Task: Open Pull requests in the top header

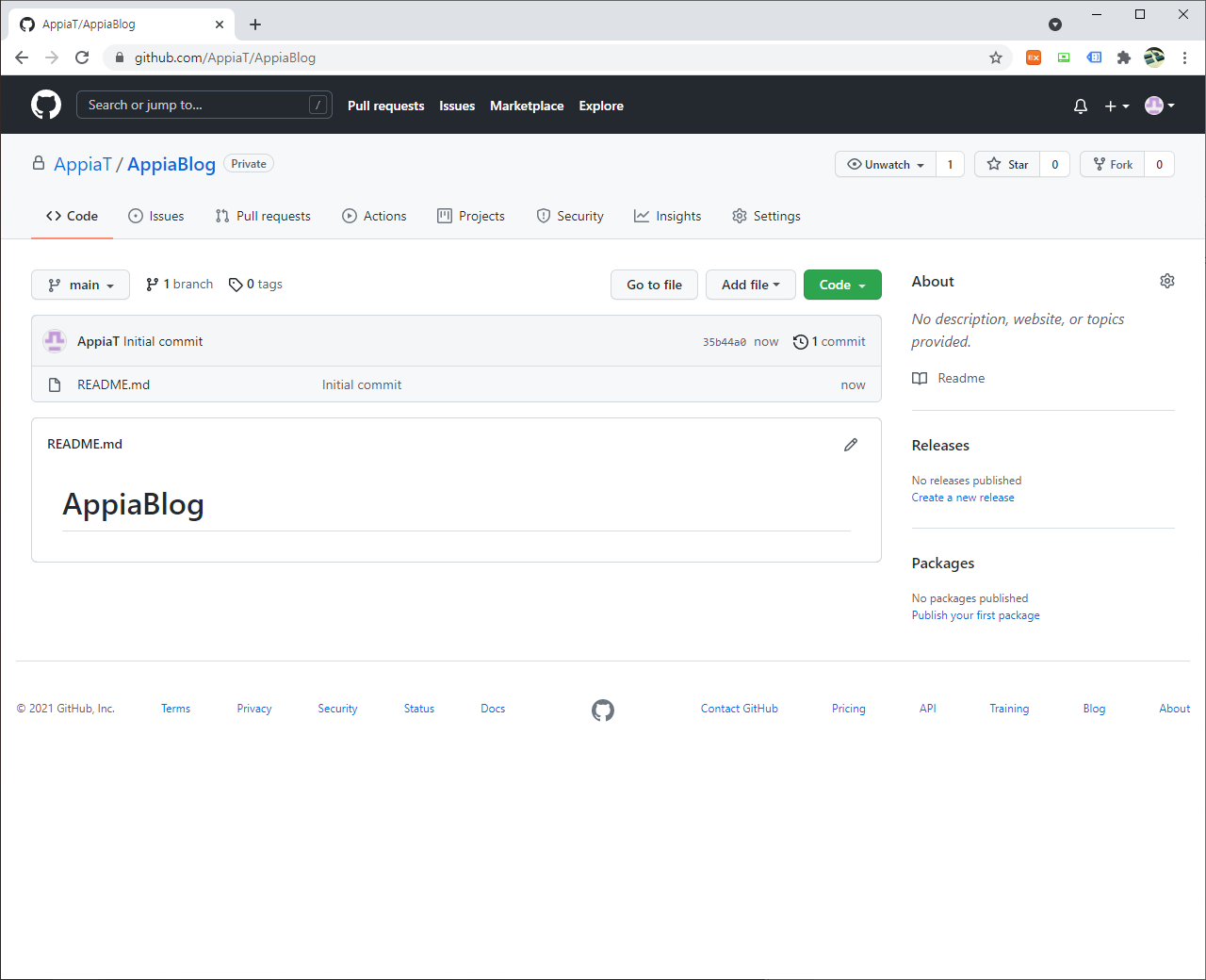Action: 385,106
